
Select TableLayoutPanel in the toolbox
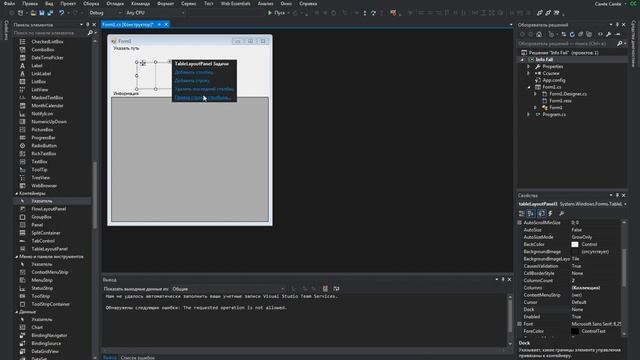click(x=49, y=249)
